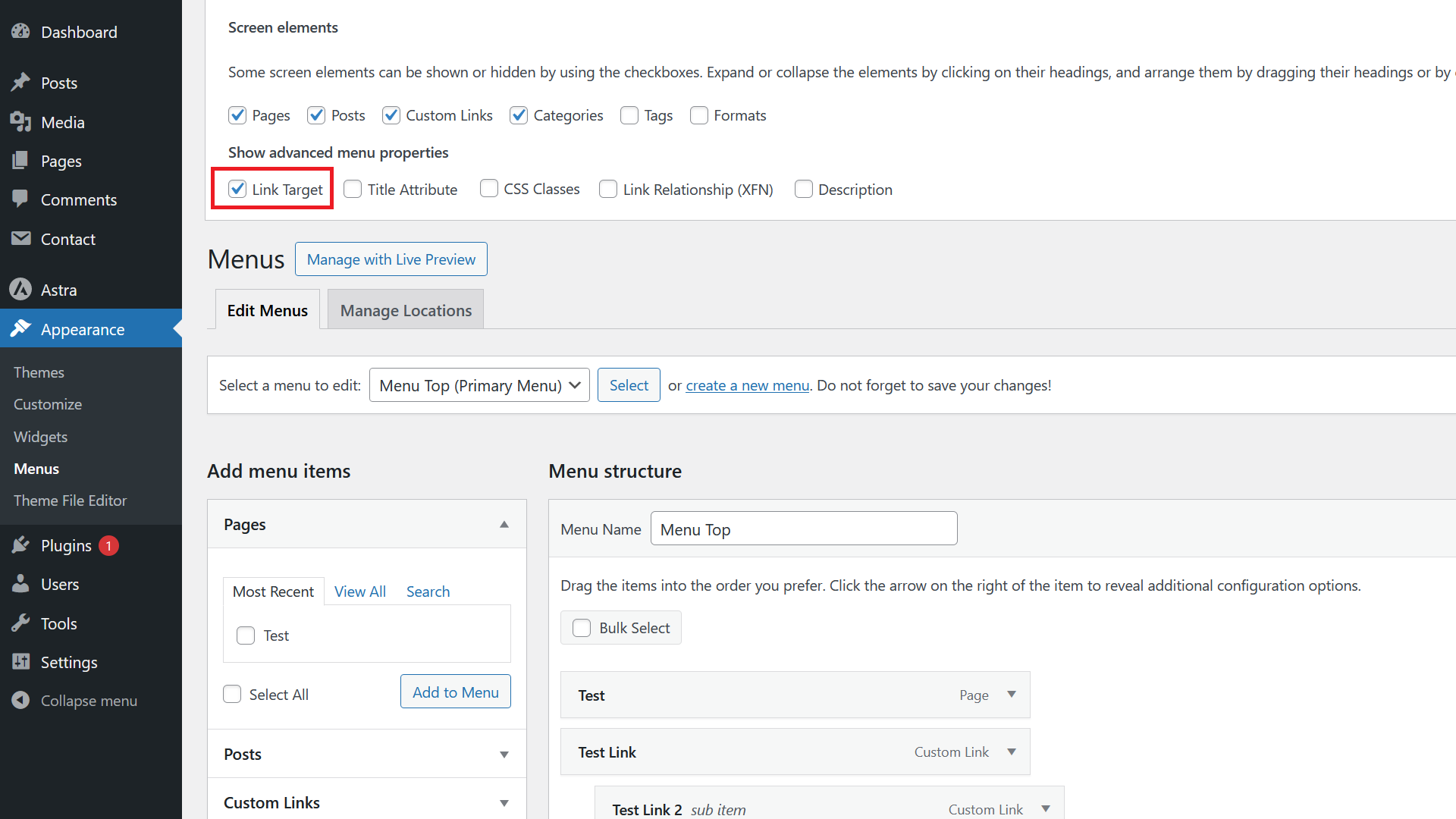The image size is (1456, 819).
Task: Click Manage with Live Preview button
Action: (391, 259)
